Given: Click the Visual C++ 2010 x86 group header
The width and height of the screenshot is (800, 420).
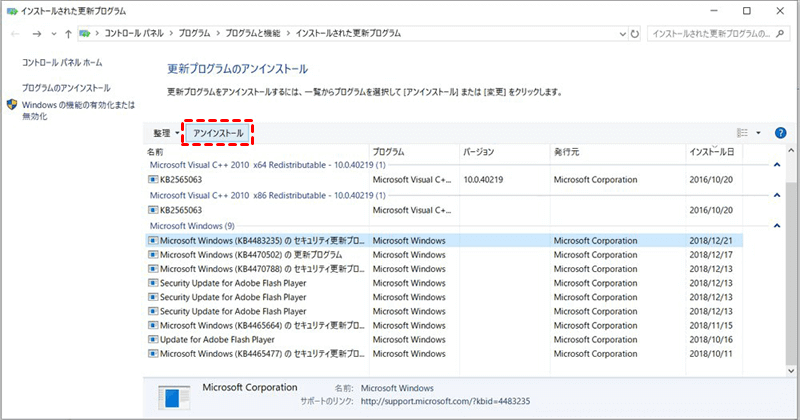Looking at the screenshot, I should point(268,195).
